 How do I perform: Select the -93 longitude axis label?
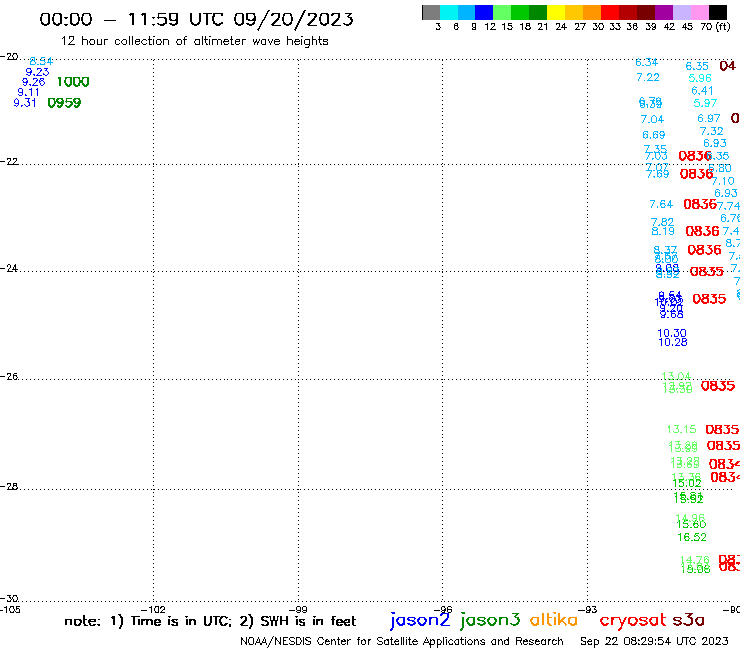coord(588,610)
